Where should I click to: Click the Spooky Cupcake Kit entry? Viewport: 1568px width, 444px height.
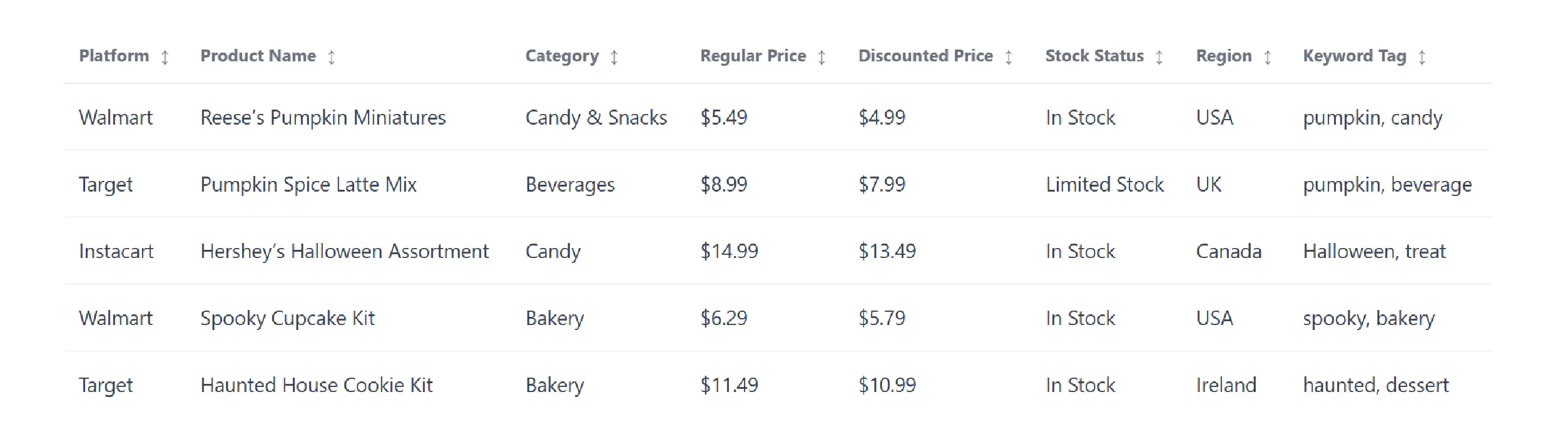pos(287,319)
